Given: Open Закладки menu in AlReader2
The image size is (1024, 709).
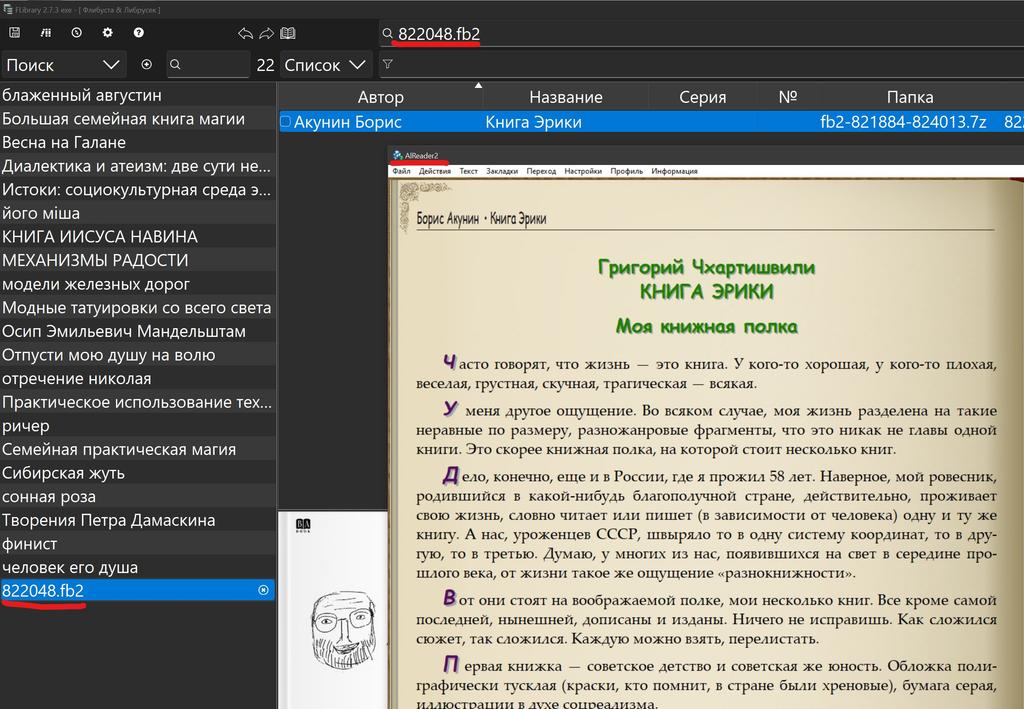Looking at the screenshot, I should (502, 171).
